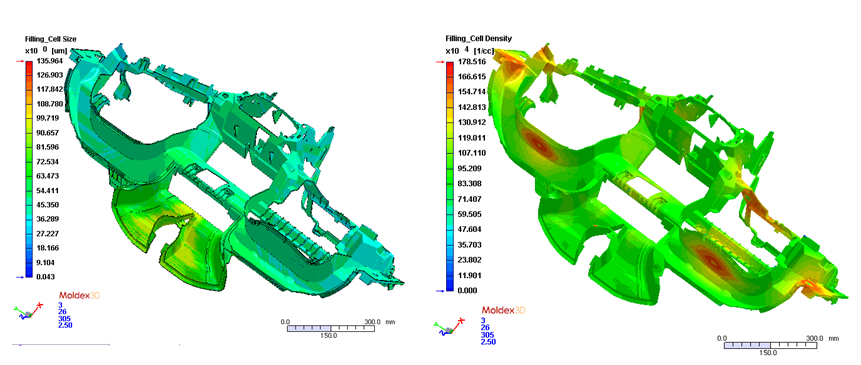This screenshot has height=365, width=861.
Task: Click the left 300.0 mm scale bar
Action: pyautogui.click(x=332, y=328)
